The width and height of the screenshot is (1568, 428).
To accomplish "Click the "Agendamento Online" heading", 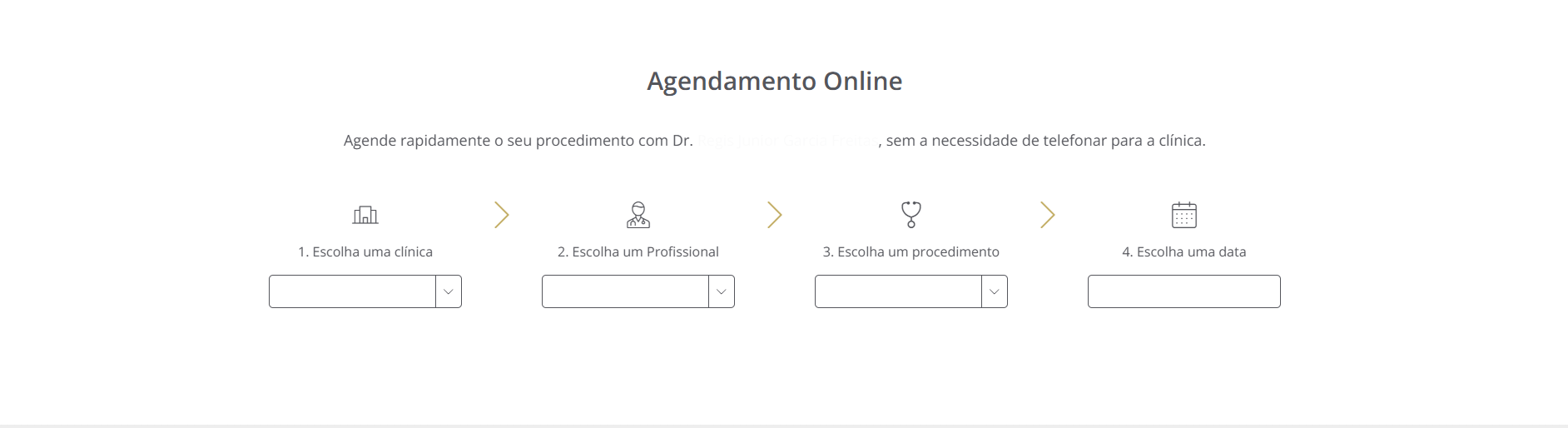I will 775,81.
